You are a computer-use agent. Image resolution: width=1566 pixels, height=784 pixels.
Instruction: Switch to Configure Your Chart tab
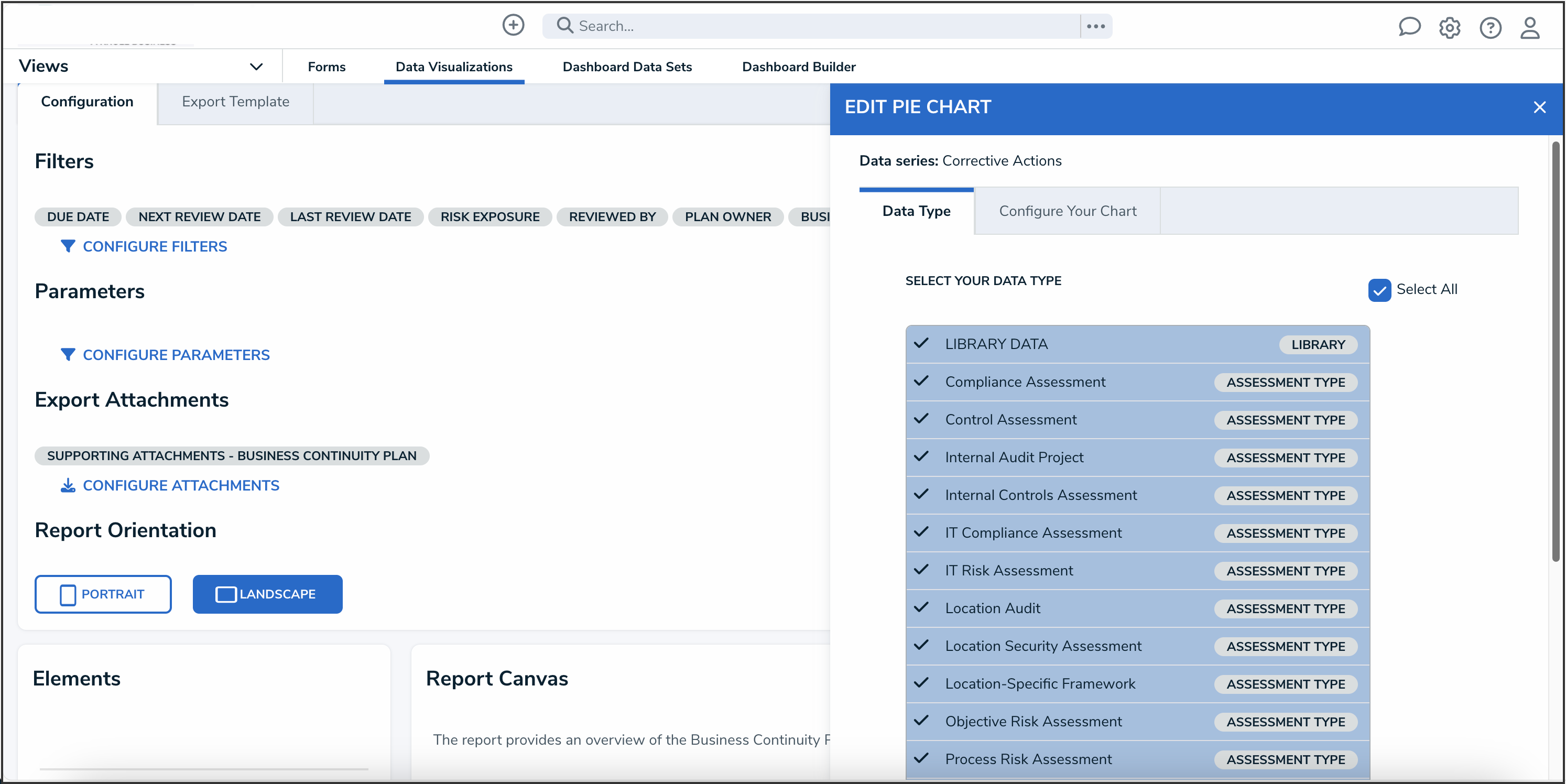point(1067,211)
